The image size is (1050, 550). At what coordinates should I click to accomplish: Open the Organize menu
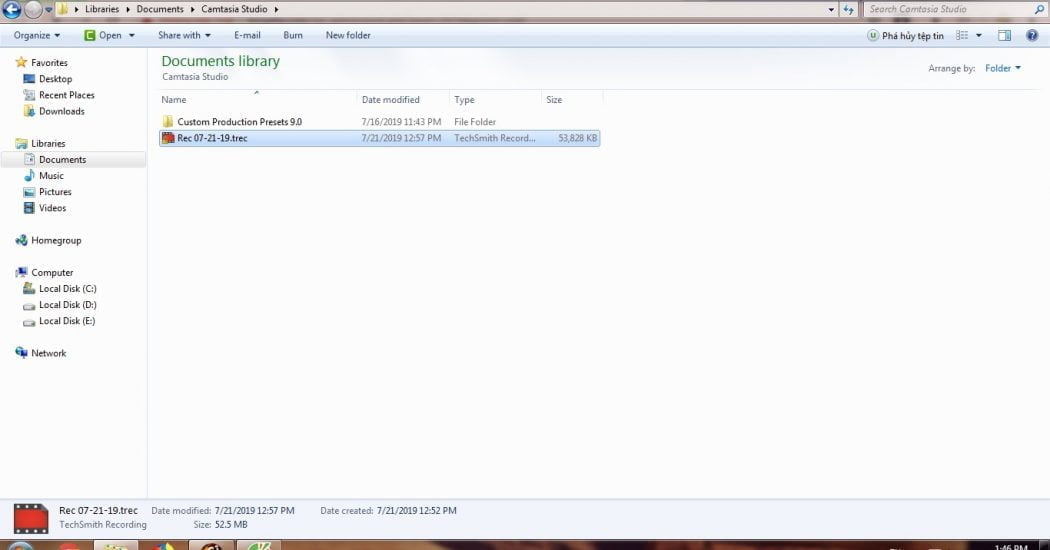pos(37,36)
